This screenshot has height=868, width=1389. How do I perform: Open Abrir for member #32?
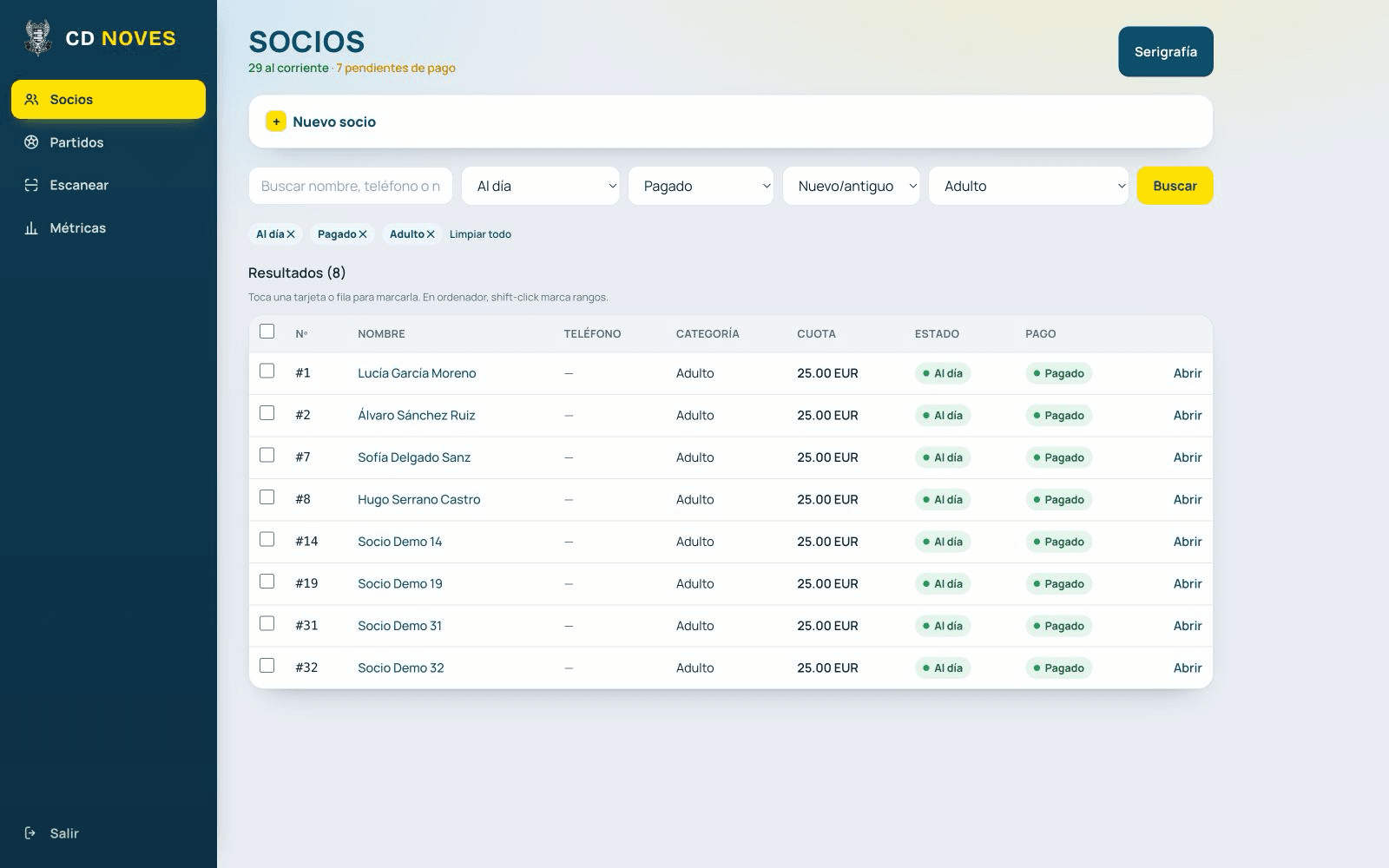(x=1188, y=668)
